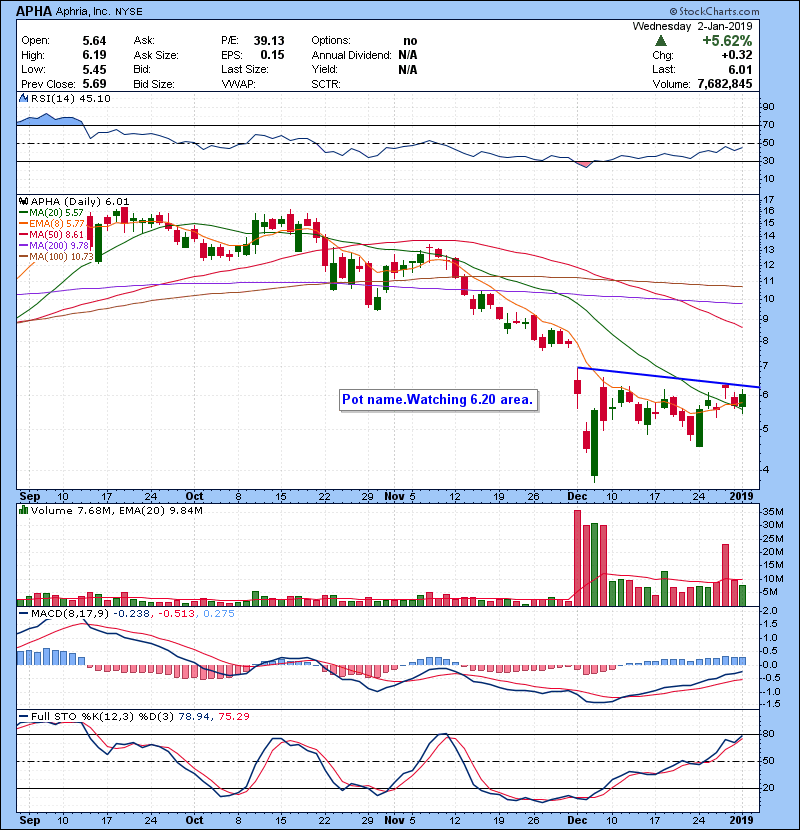Click the Chg value +0.32
This screenshot has width=800, height=830.
(x=736, y=55)
